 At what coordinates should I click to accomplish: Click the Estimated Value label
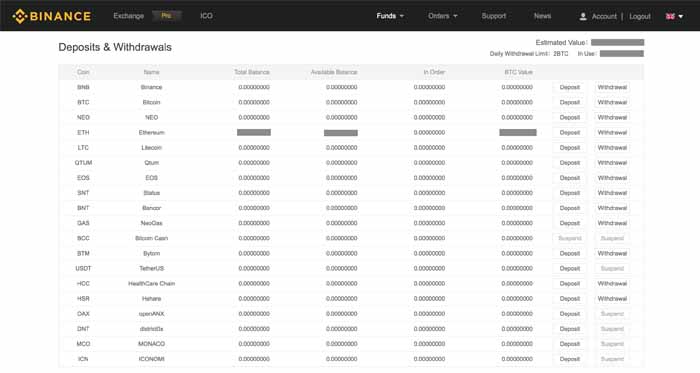click(561, 42)
